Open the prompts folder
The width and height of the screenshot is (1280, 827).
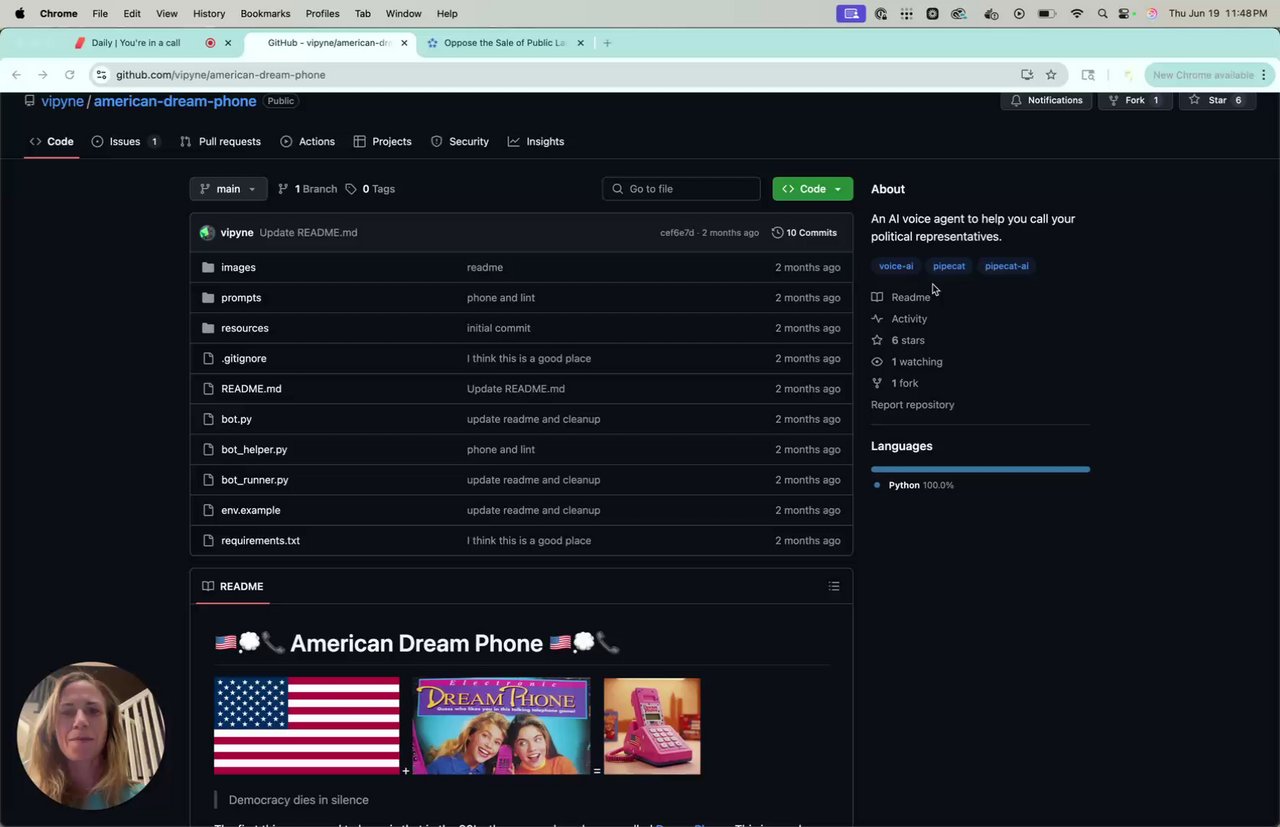pyautogui.click(x=241, y=298)
